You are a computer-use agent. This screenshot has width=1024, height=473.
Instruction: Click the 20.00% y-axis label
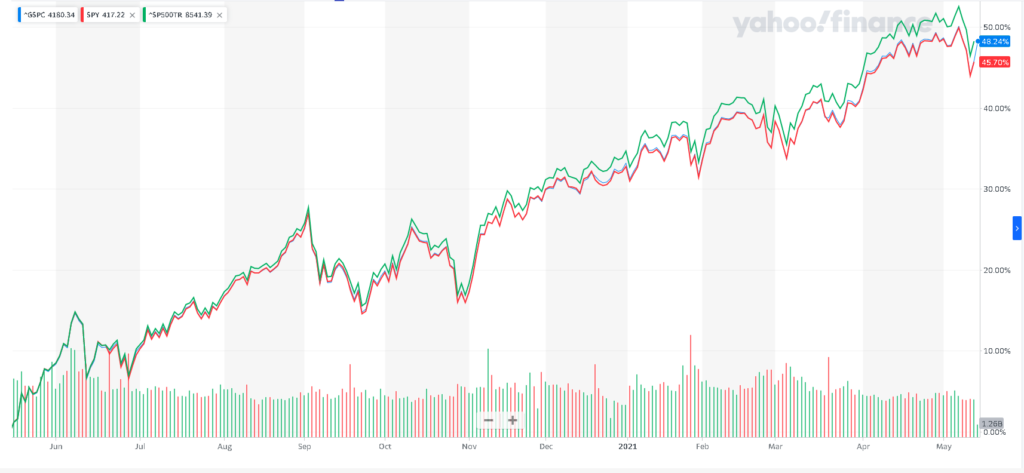pyautogui.click(x=995, y=270)
